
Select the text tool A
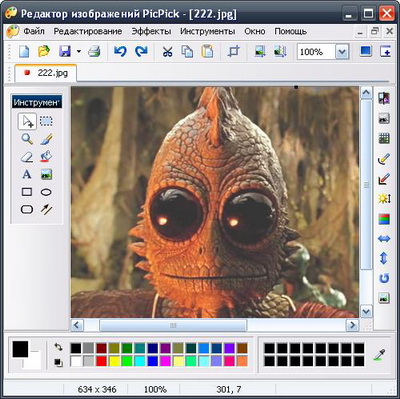pyautogui.click(x=27, y=174)
